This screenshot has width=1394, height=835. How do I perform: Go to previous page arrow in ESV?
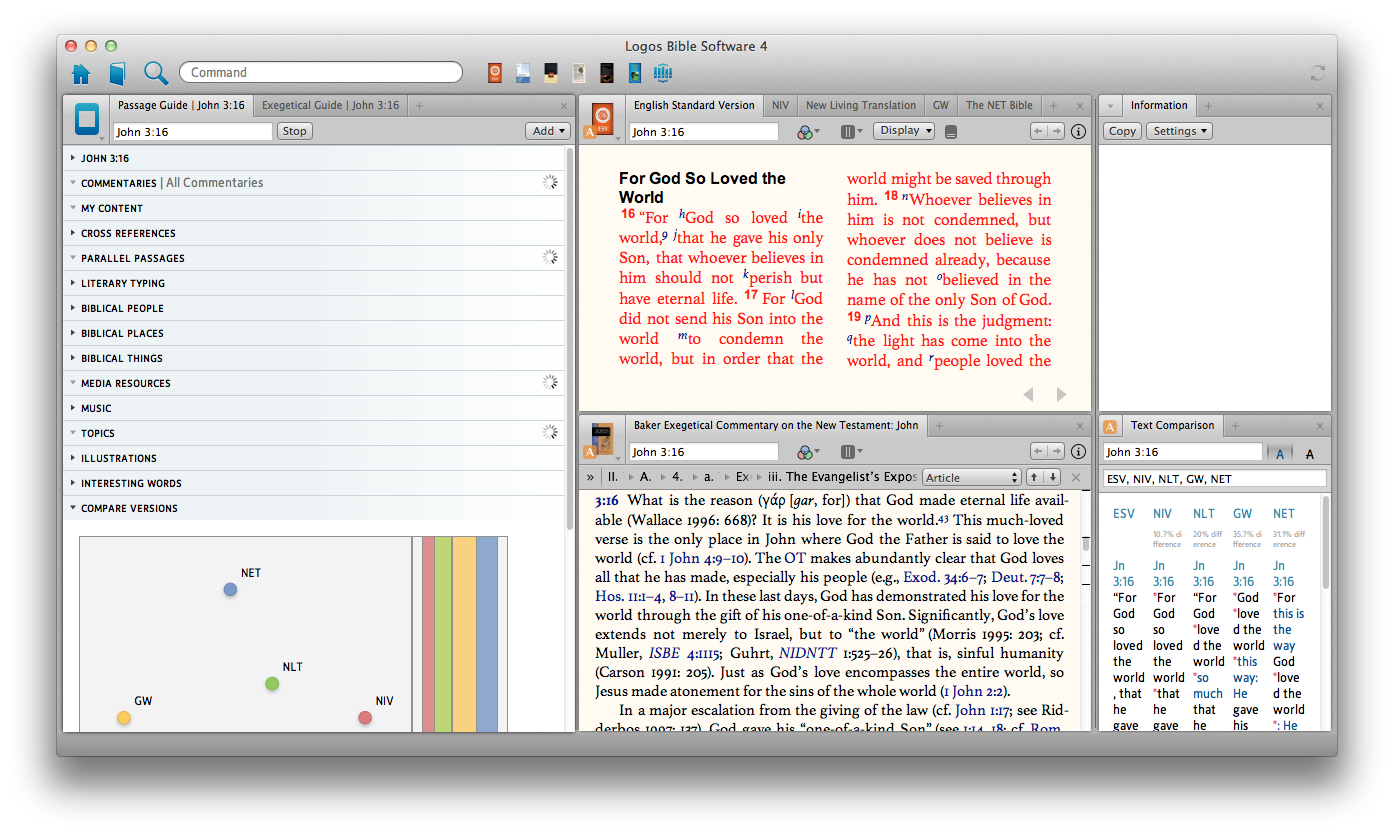1029,394
